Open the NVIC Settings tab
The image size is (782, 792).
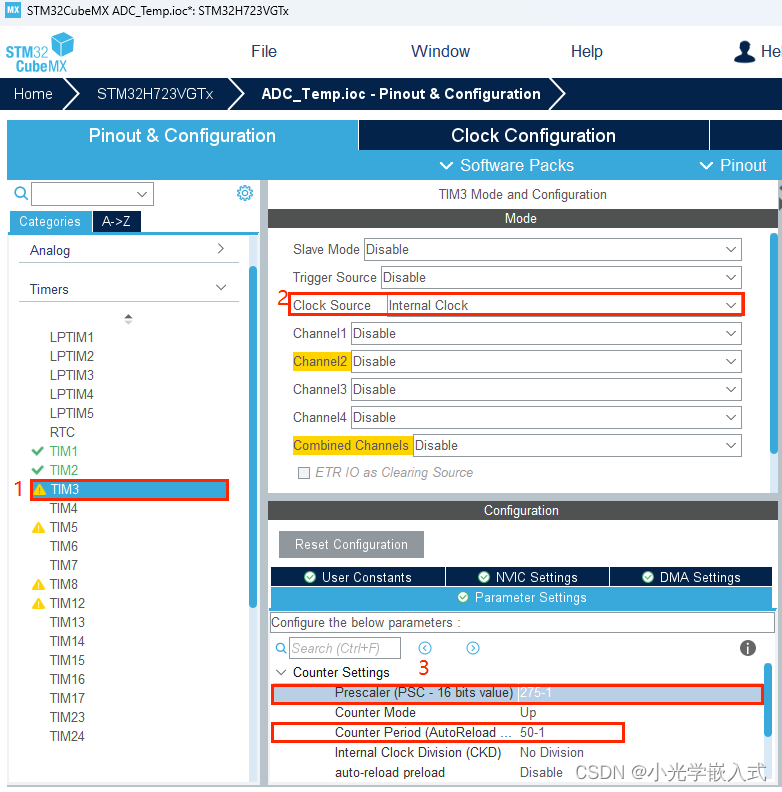527,577
